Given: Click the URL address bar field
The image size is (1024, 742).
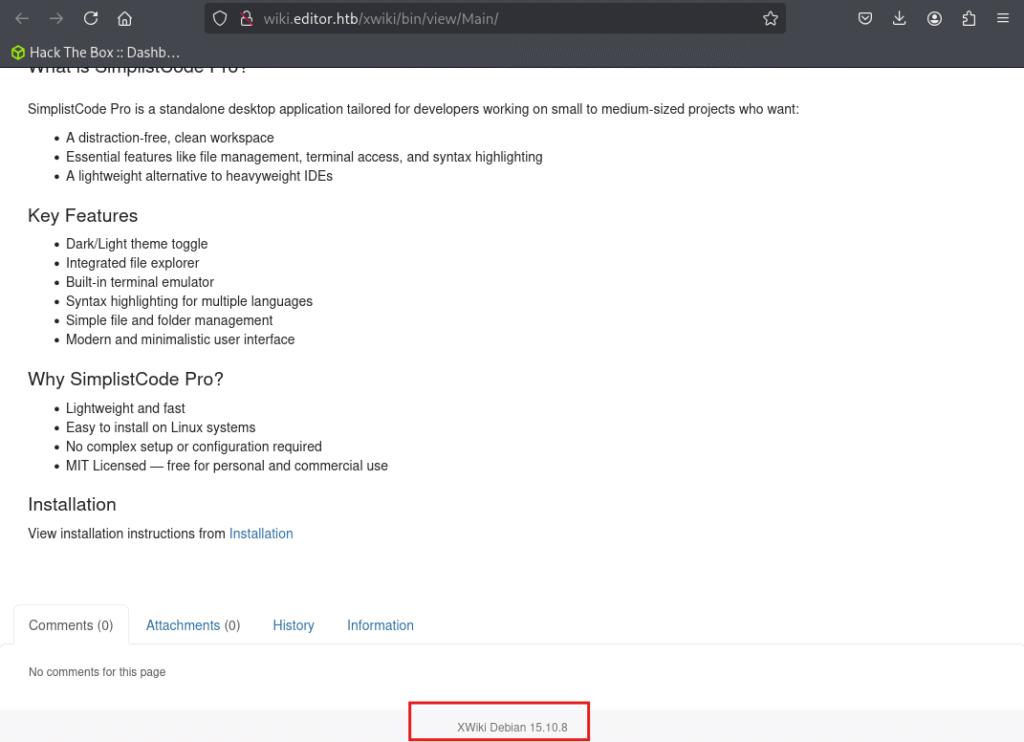Looking at the screenshot, I should (x=495, y=18).
